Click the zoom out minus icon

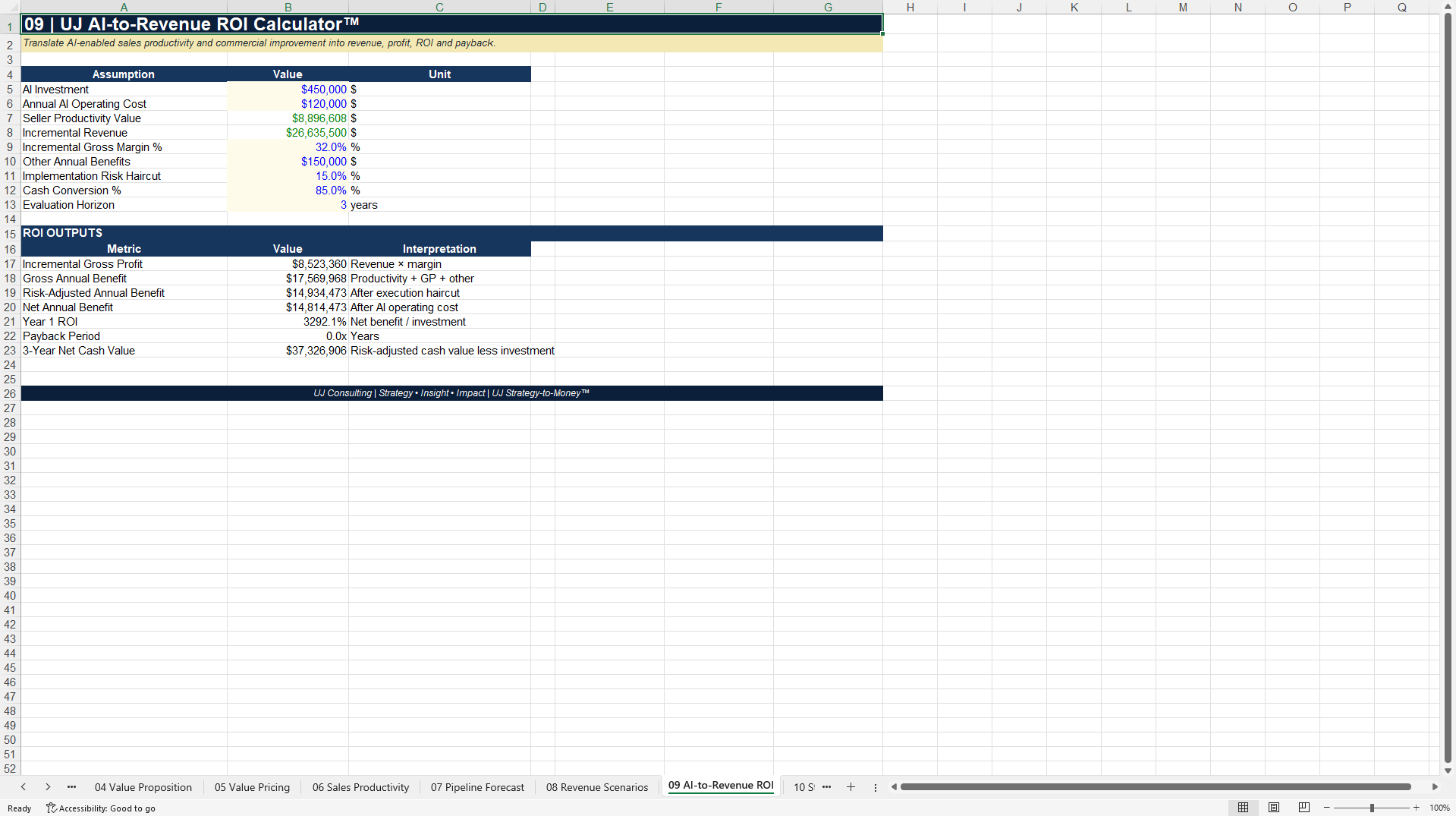coord(1327,808)
